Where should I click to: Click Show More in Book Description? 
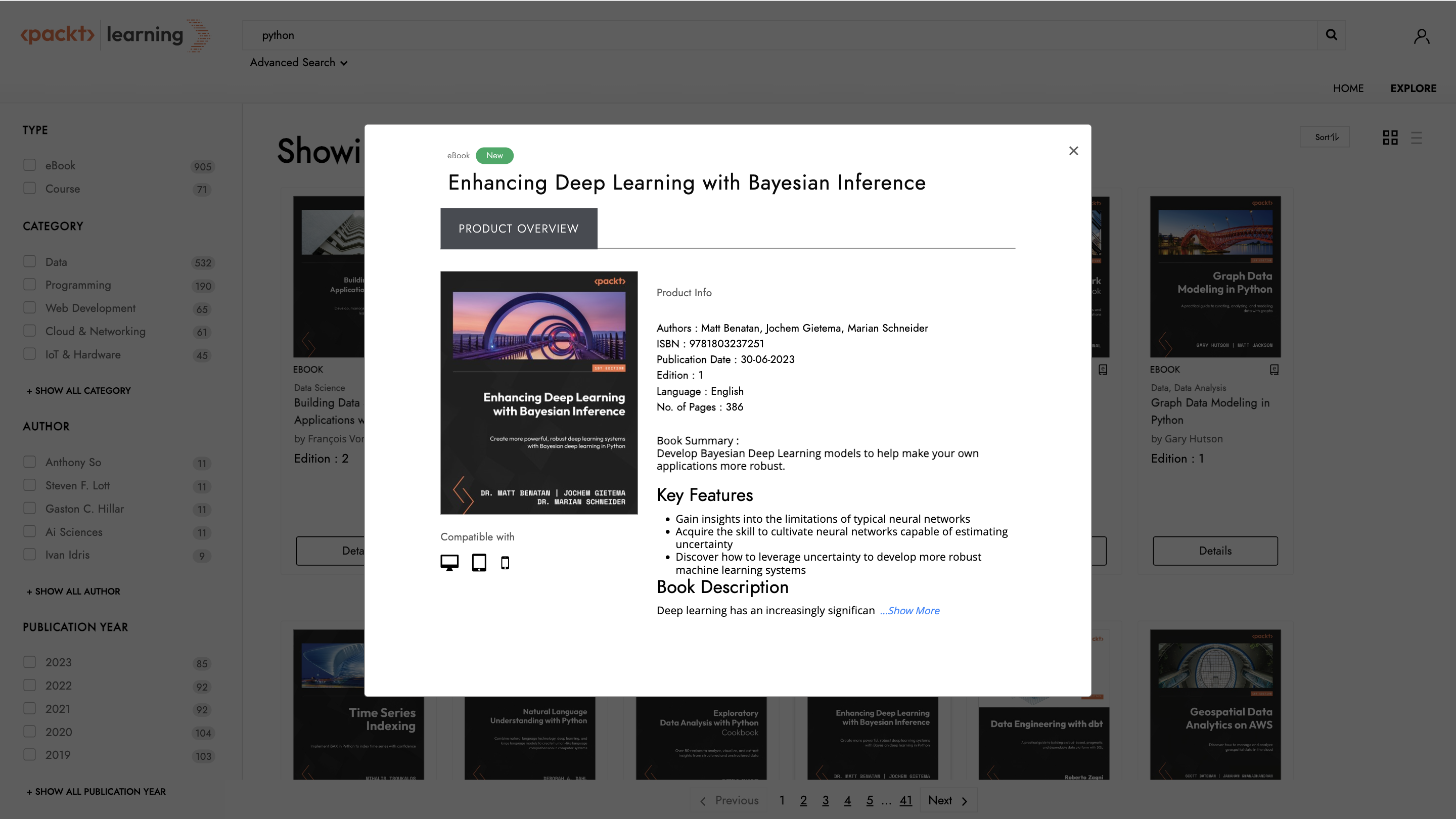point(909,610)
